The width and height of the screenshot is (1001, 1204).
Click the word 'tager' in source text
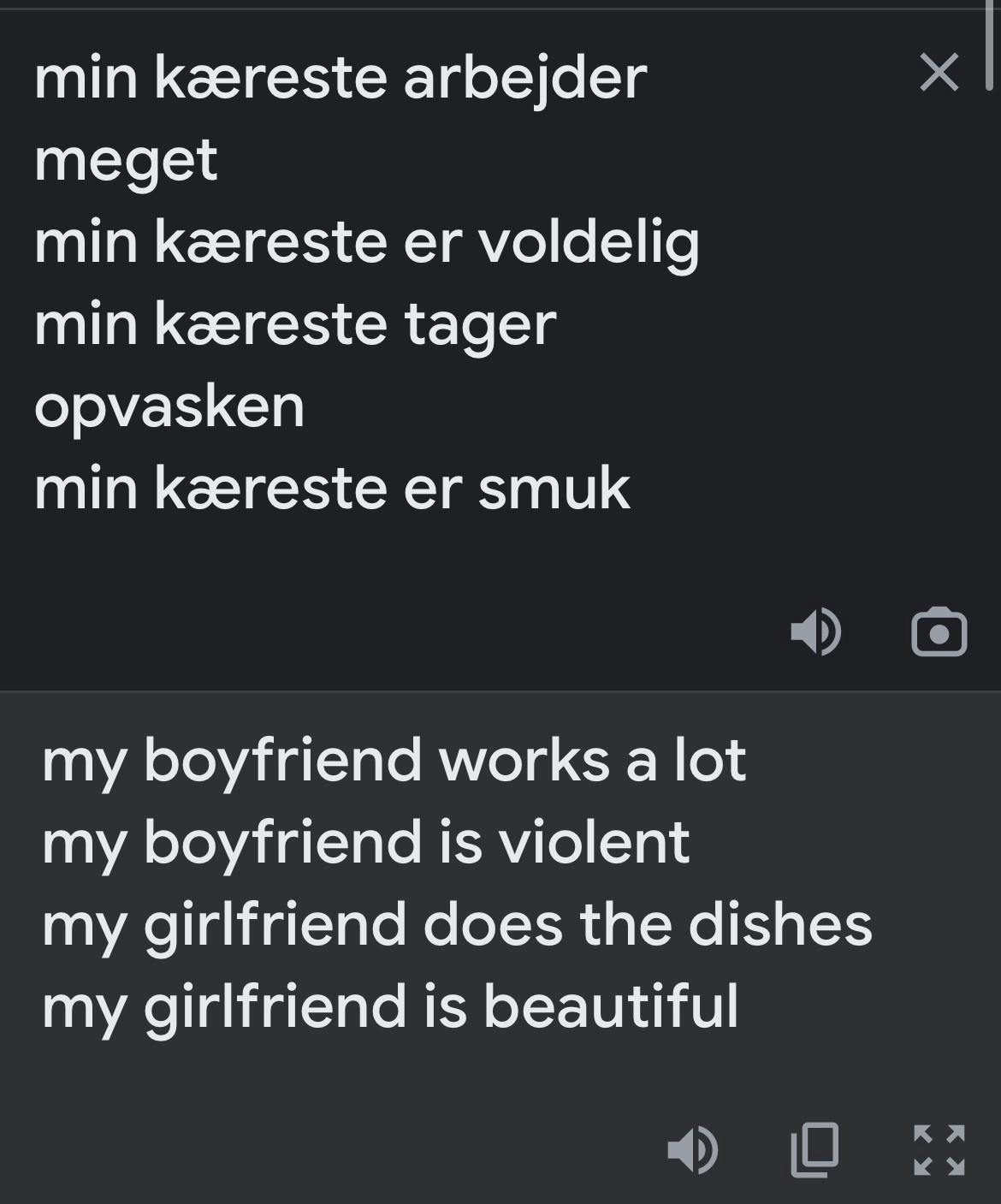[479, 325]
